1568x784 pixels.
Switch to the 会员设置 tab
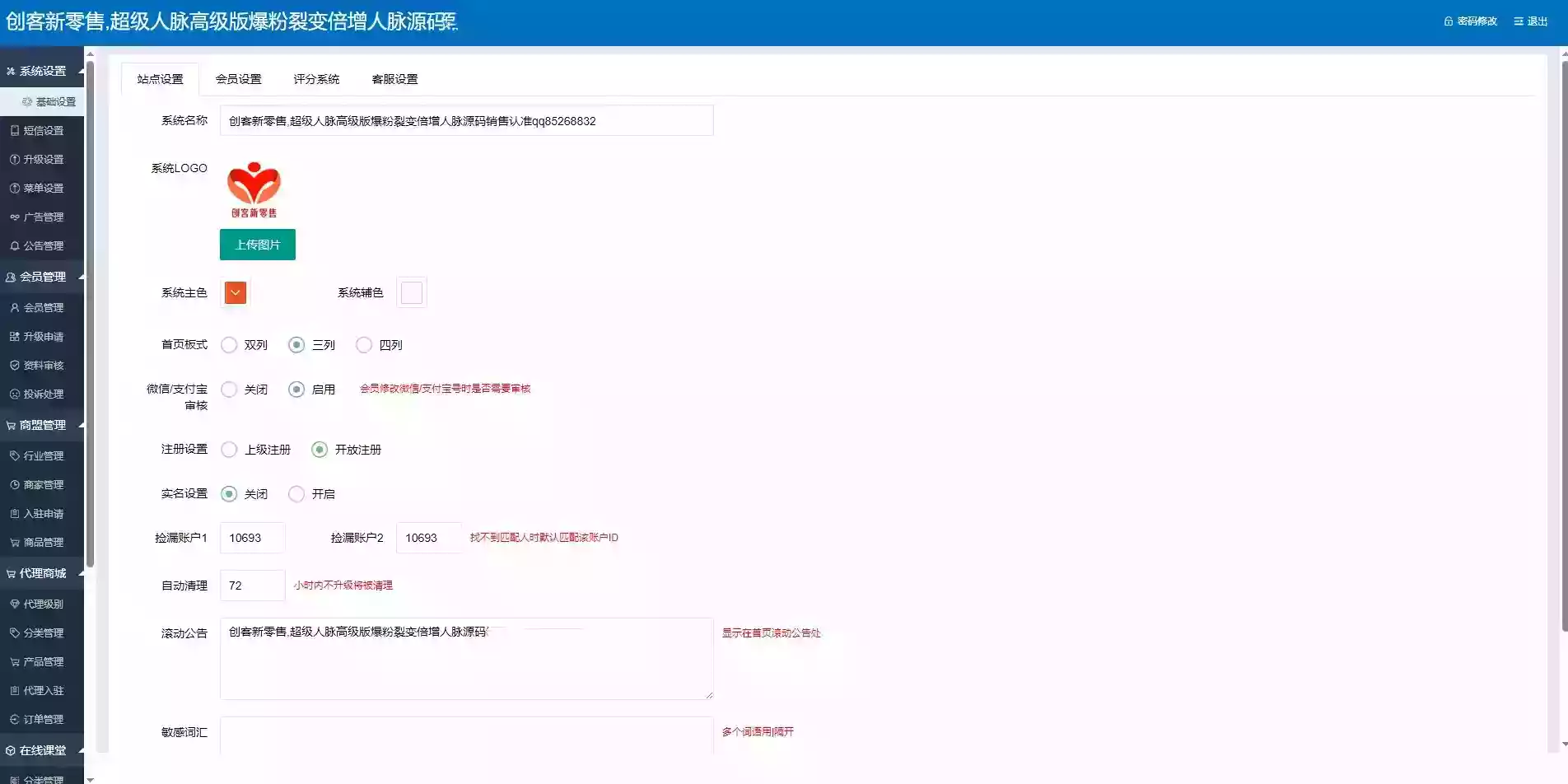(238, 79)
